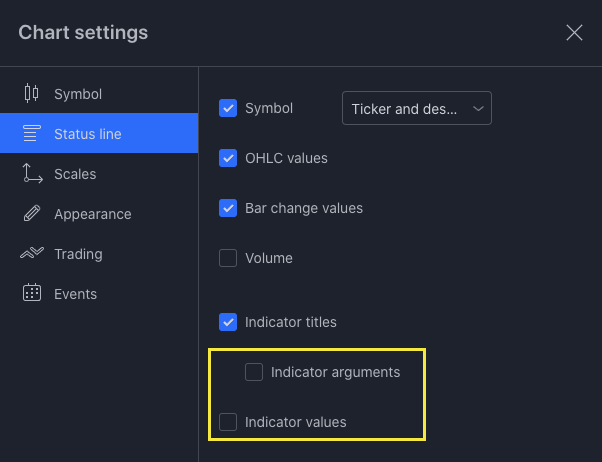Go to the Trading settings tab
Viewport: 602px width, 462px height.
(x=78, y=254)
